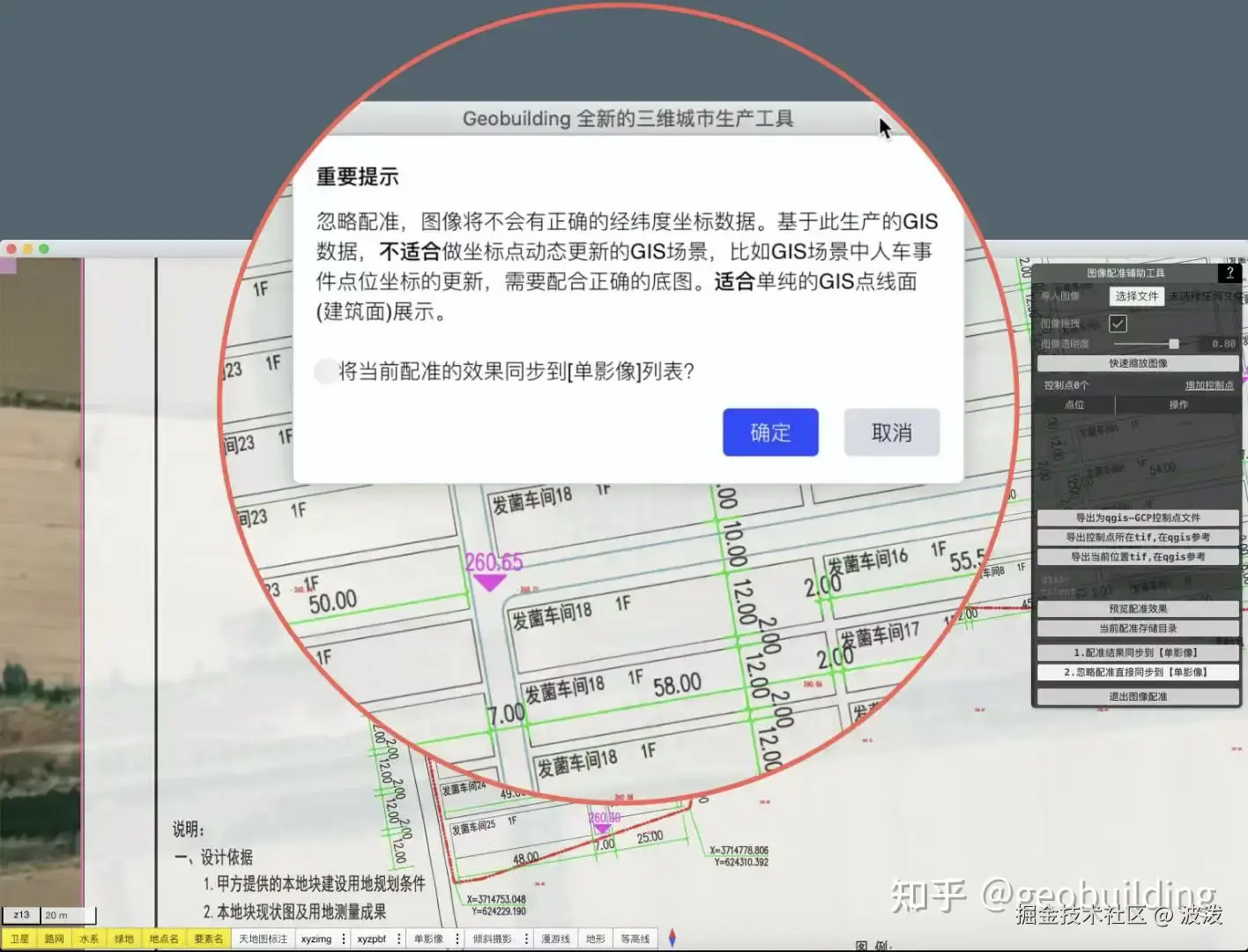Select the 倾斜摄影 layer button
1248x952 pixels.
click(x=492, y=939)
